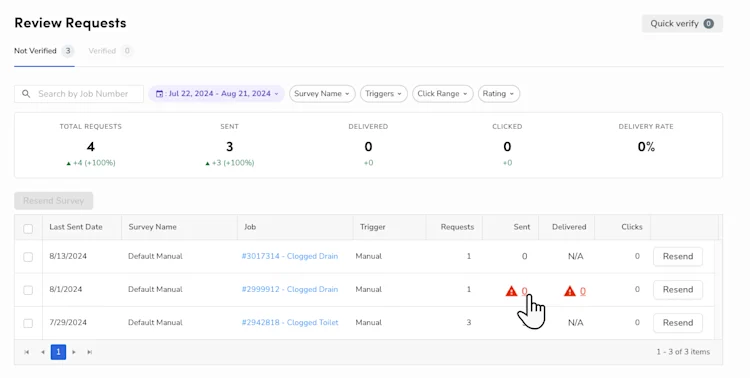Expand the Triggers filter dropdown
750x378 pixels.
(x=384, y=94)
